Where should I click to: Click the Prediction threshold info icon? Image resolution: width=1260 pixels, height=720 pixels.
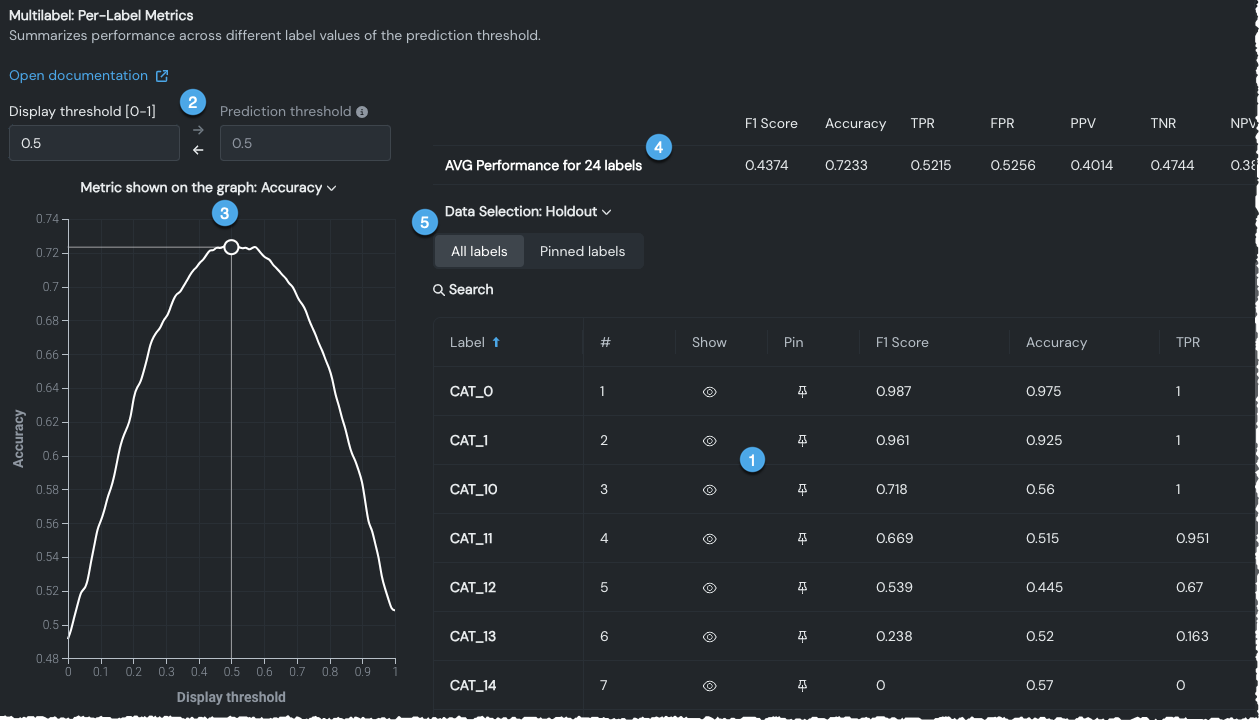point(362,112)
